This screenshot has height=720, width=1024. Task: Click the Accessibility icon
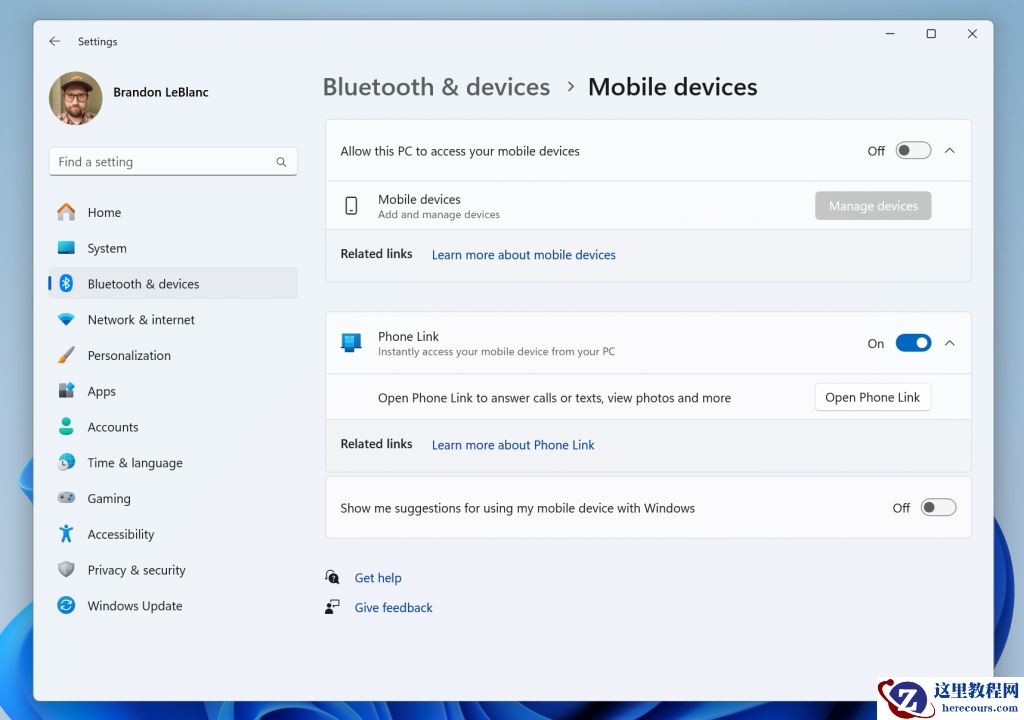click(65, 534)
